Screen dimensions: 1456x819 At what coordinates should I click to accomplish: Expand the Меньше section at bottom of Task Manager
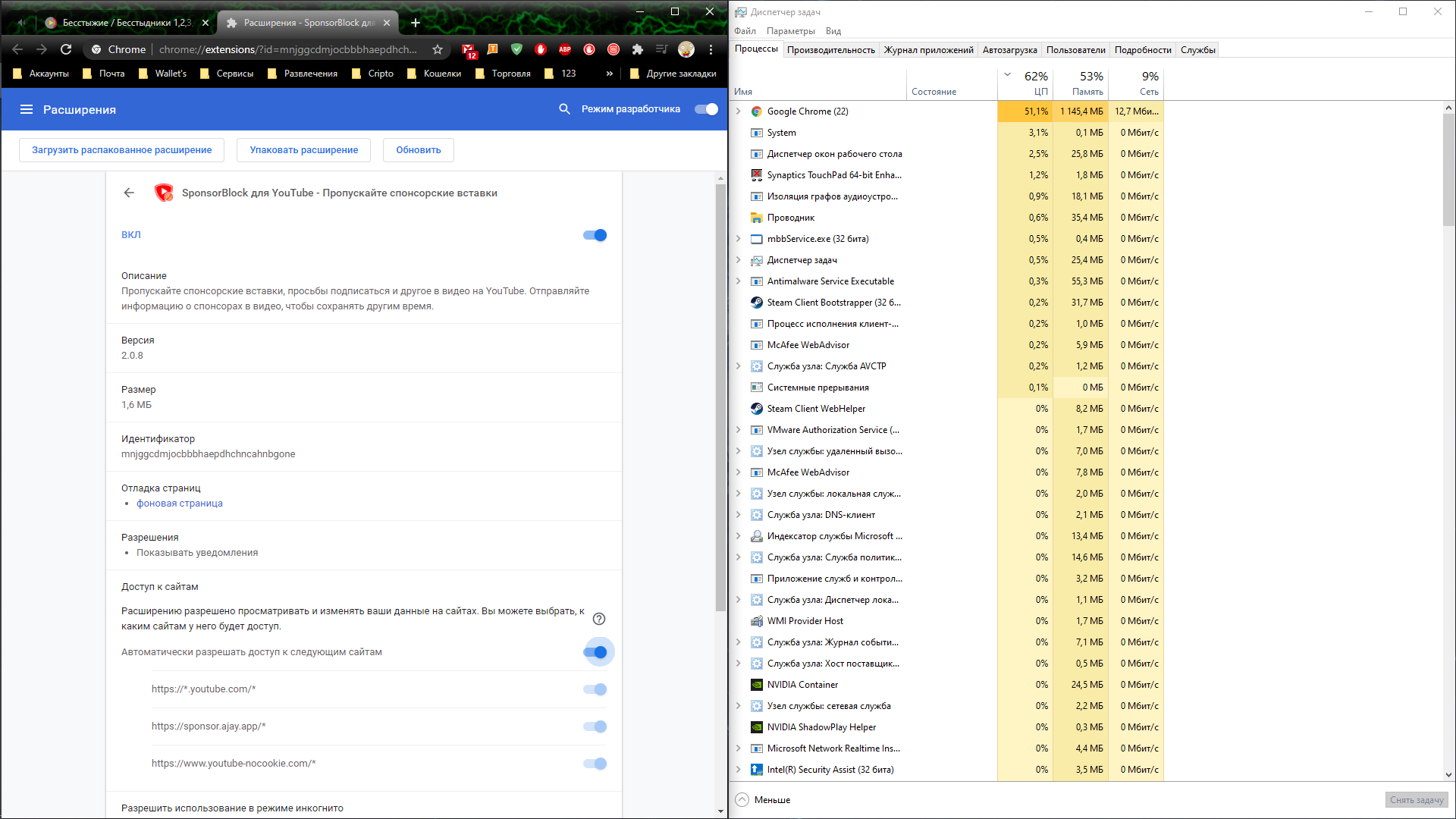click(x=762, y=799)
